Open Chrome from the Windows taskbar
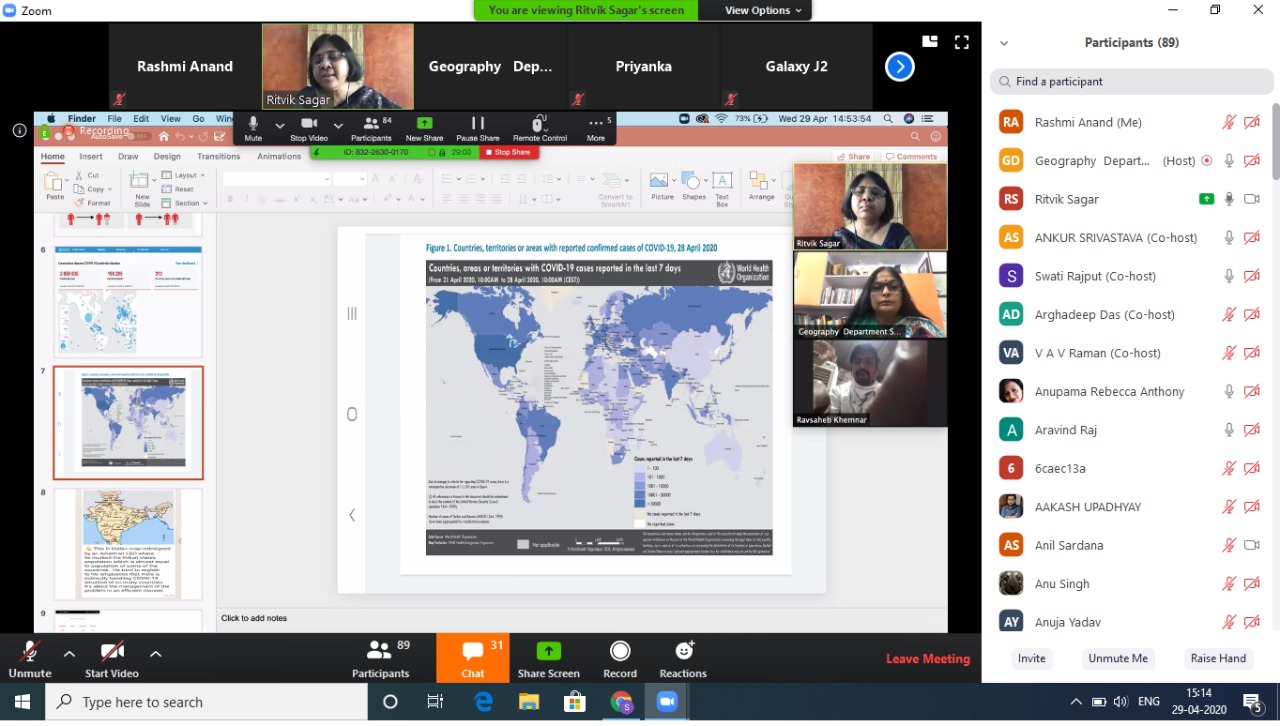Image resolution: width=1280 pixels, height=726 pixels. (x=621, y=702)
